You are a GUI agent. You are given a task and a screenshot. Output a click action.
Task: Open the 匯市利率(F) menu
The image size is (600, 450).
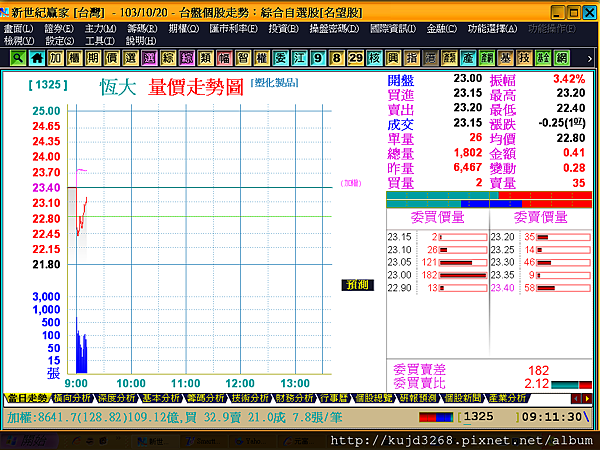pos(233,29)
